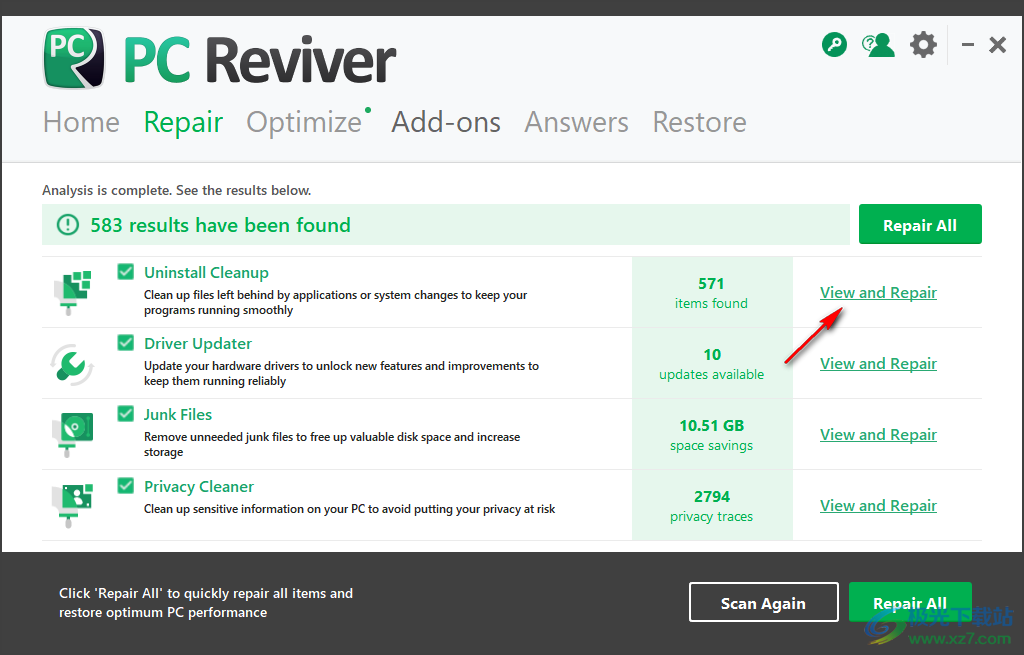Click the Privacy Cleaner title
Viewport: 1024px width, 655px height.
(x=199, y=487)
